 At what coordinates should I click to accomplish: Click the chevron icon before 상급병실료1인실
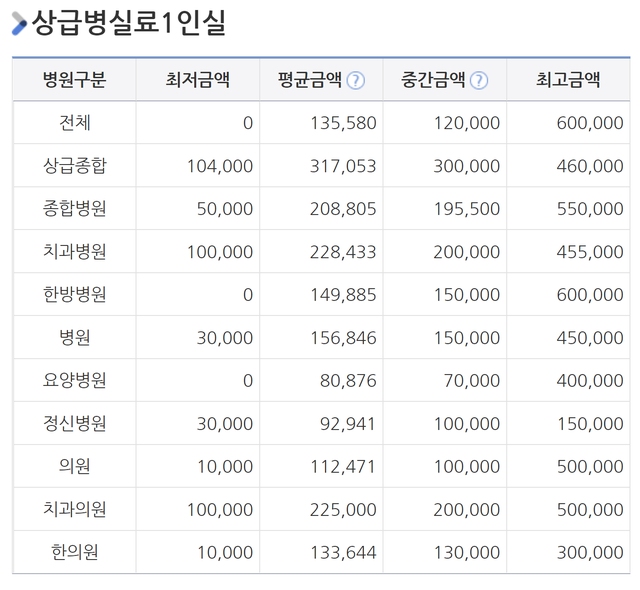[x=19, y=24]
